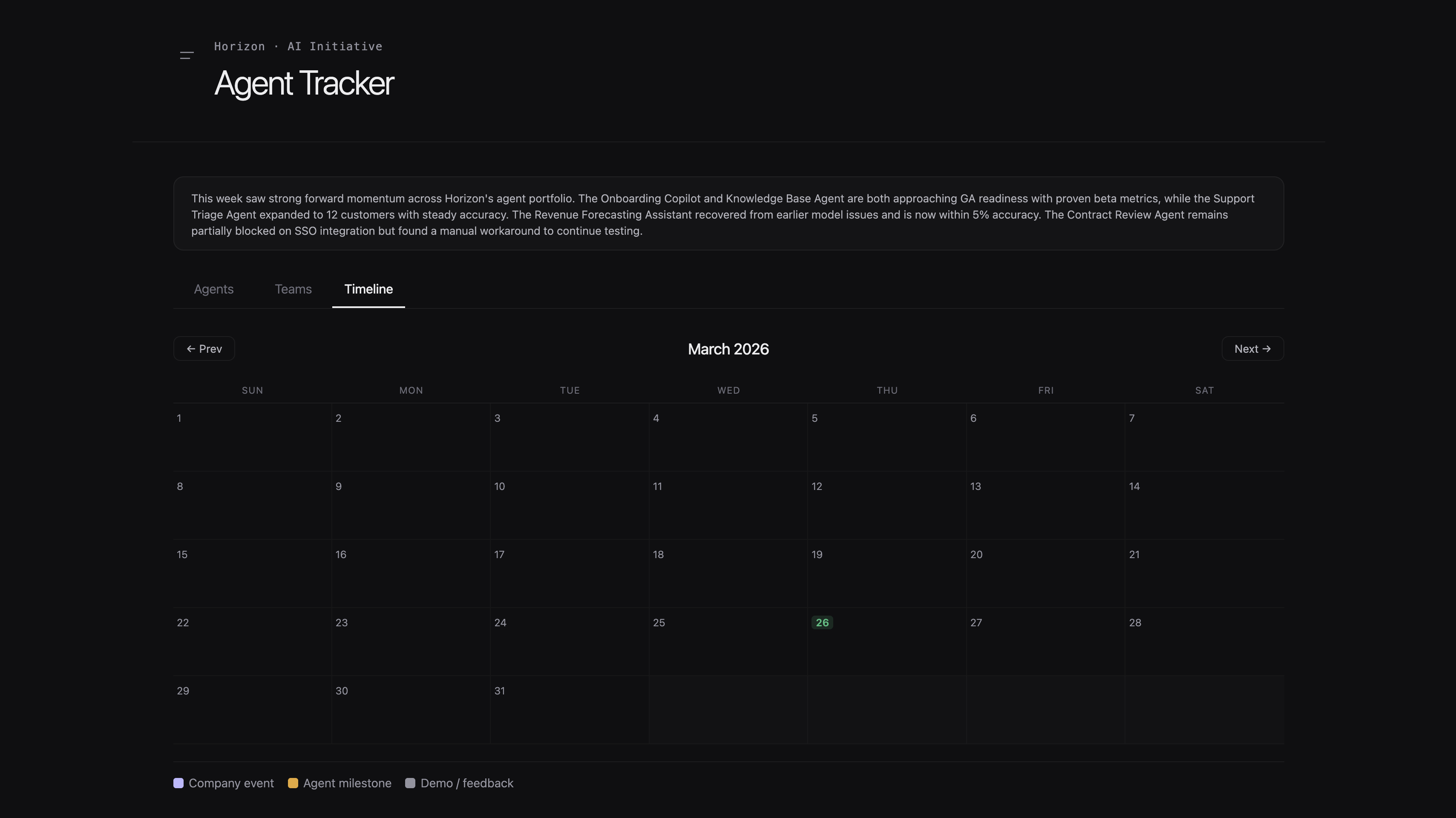The image size is (1456, 818).
Task: Click the Prev arrow icon
Action: click(191, 349)
